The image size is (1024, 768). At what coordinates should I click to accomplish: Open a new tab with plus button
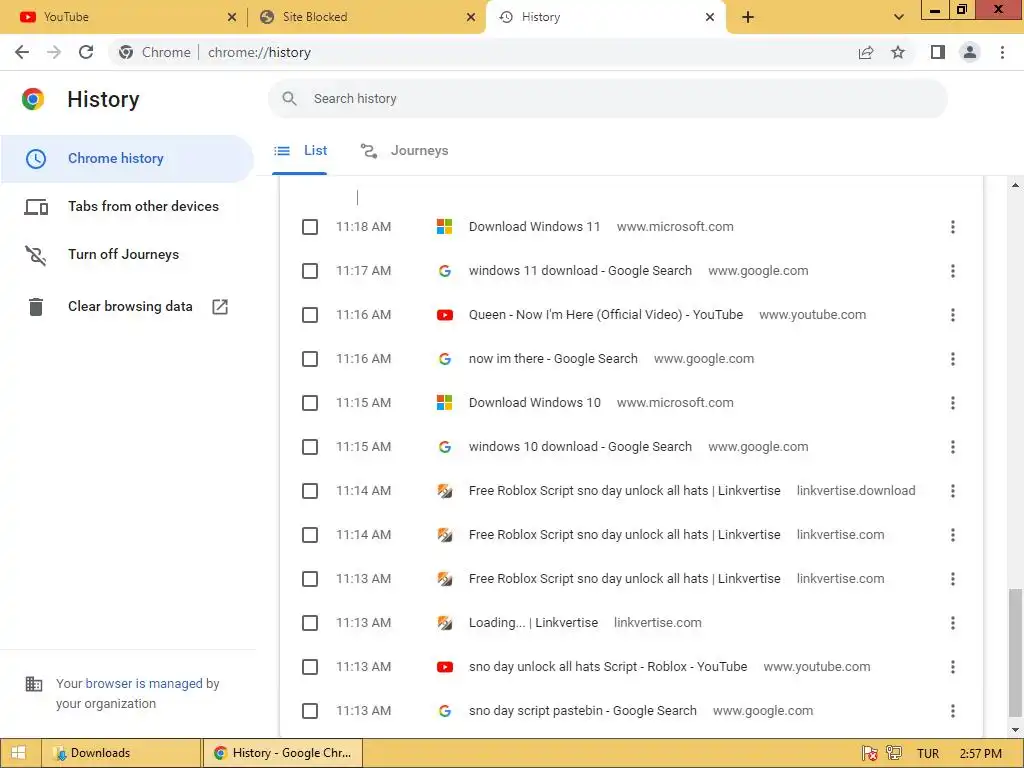click(748, 17)
